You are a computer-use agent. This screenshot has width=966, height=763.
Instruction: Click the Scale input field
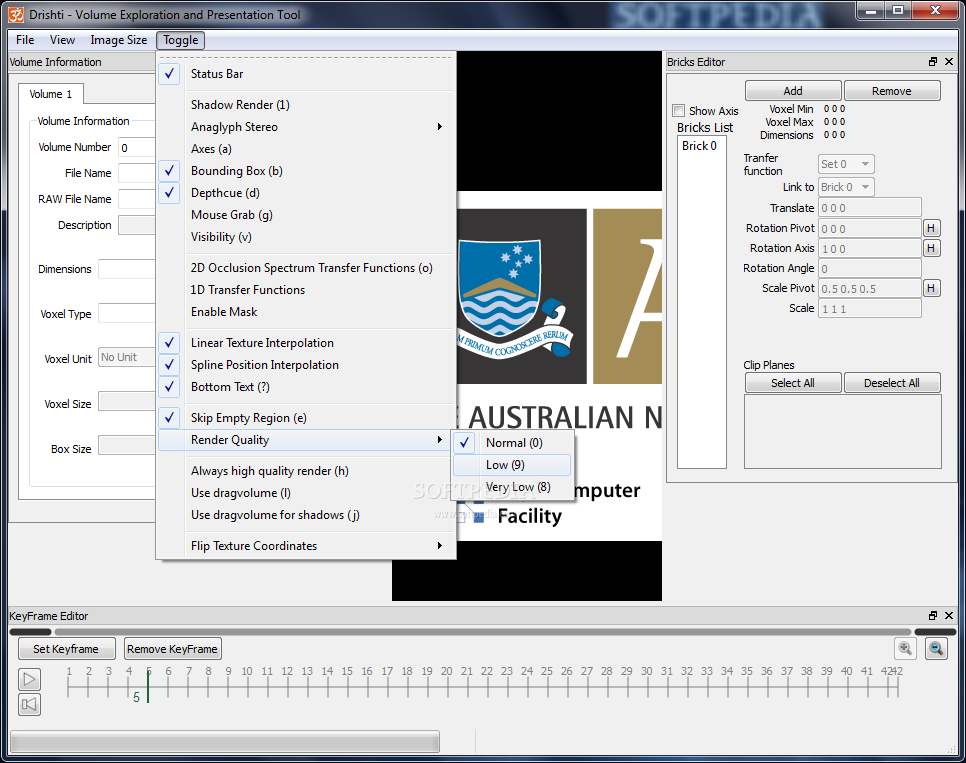pyautogui.click(x=870, y=308)
